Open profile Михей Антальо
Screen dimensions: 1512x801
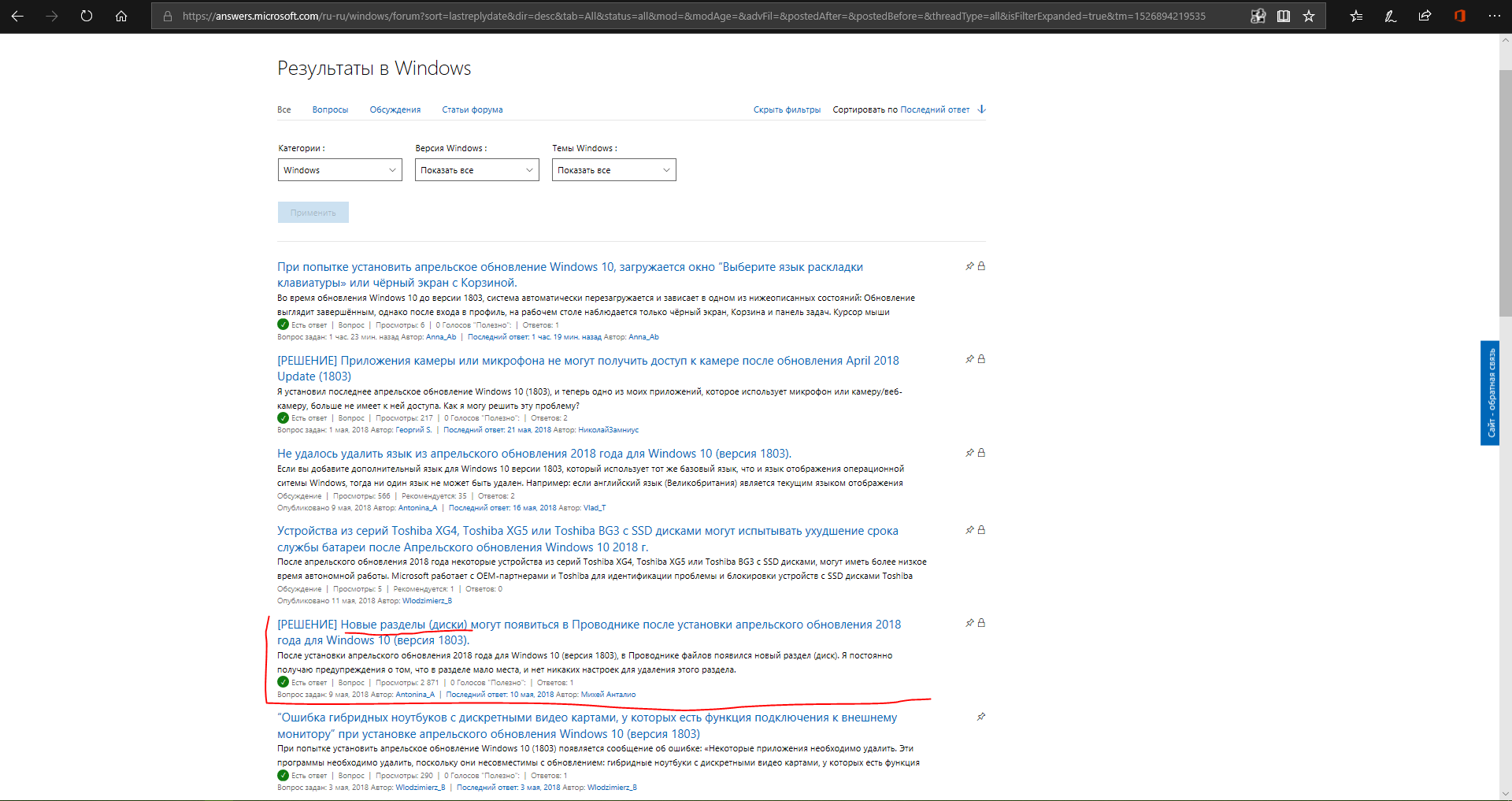608,695
